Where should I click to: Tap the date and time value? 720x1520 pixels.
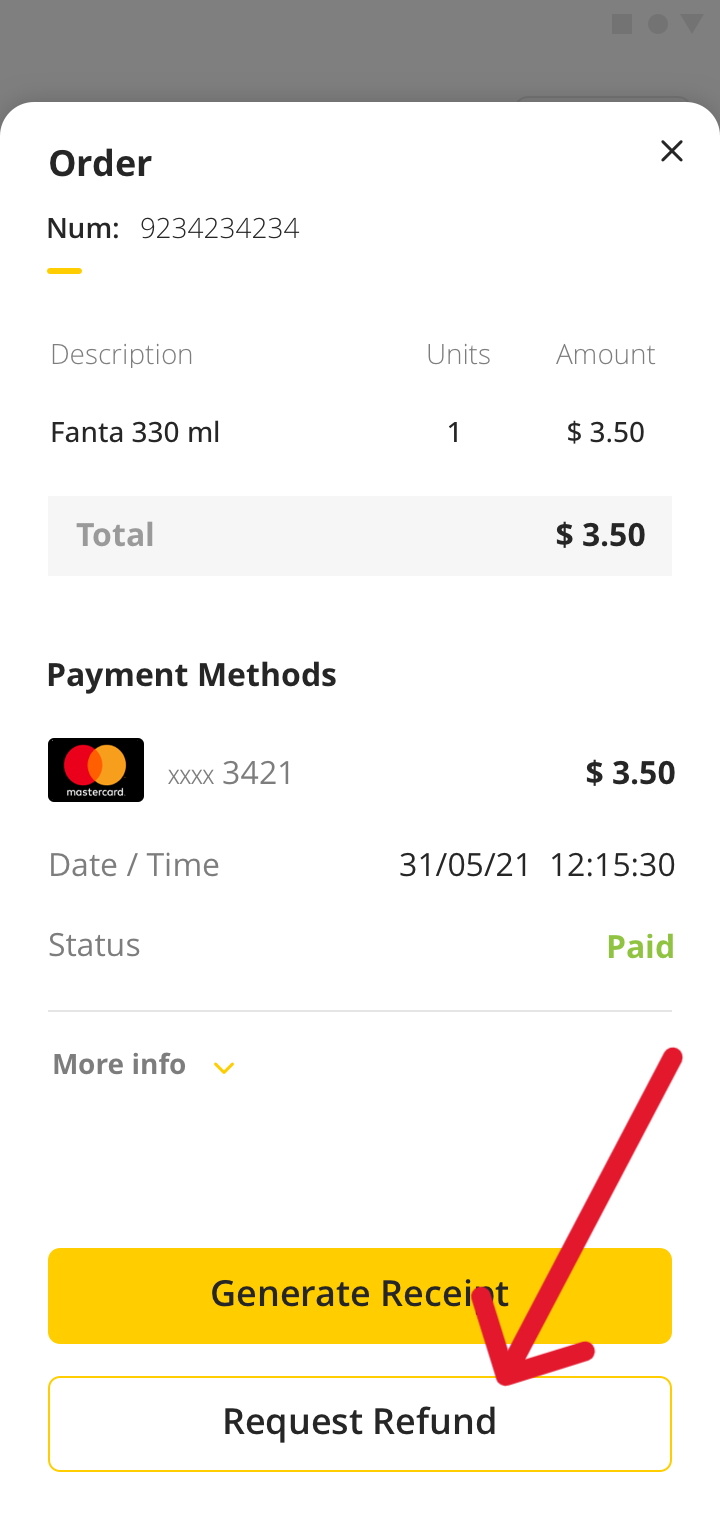tap(537, 864)
